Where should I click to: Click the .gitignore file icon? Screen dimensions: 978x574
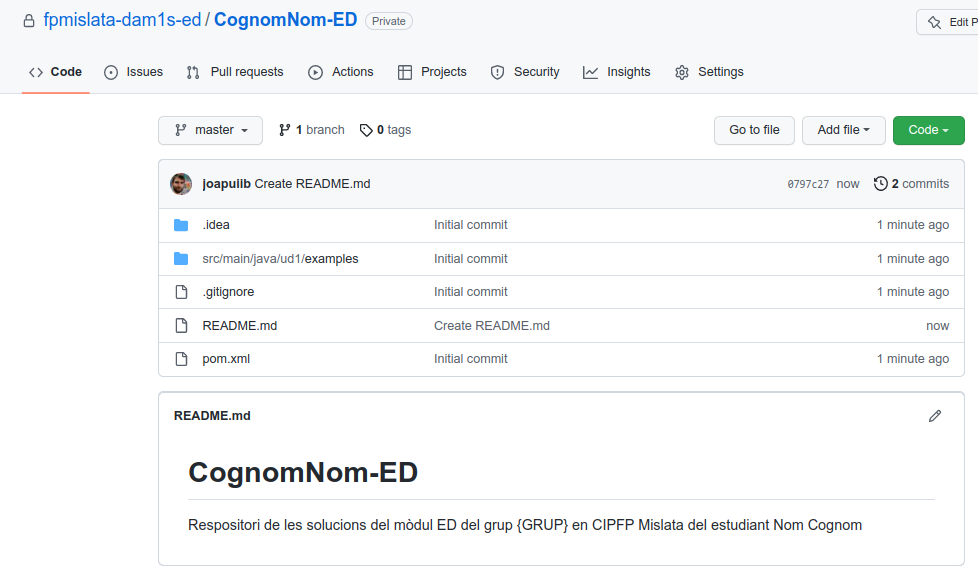[181, 292]
